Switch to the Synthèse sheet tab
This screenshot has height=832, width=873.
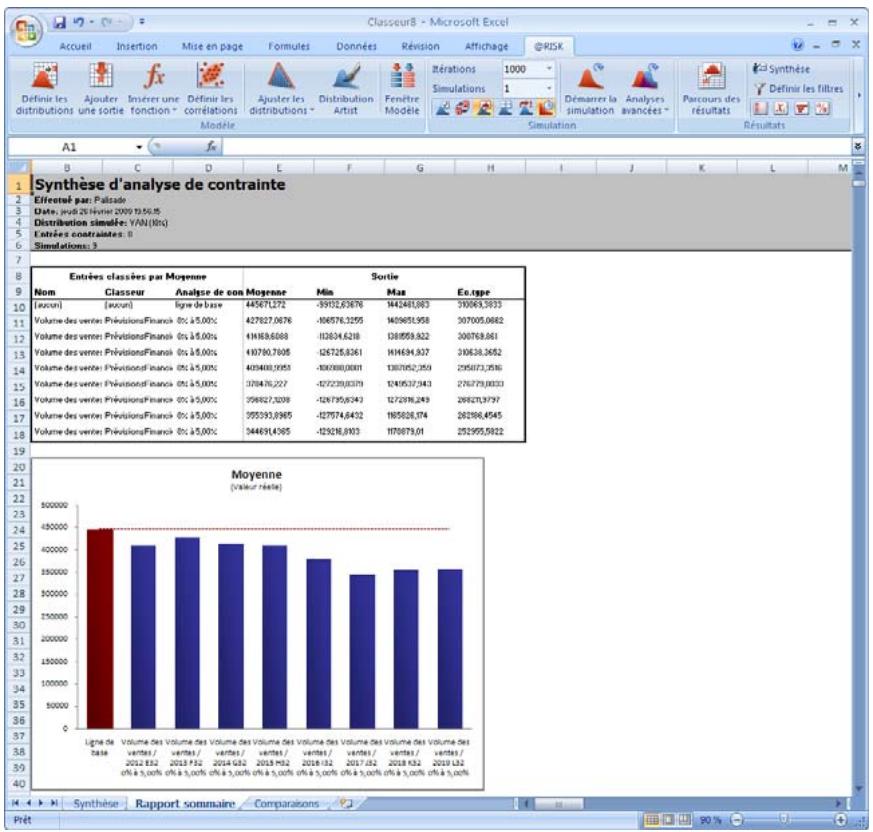click(98, 802)
